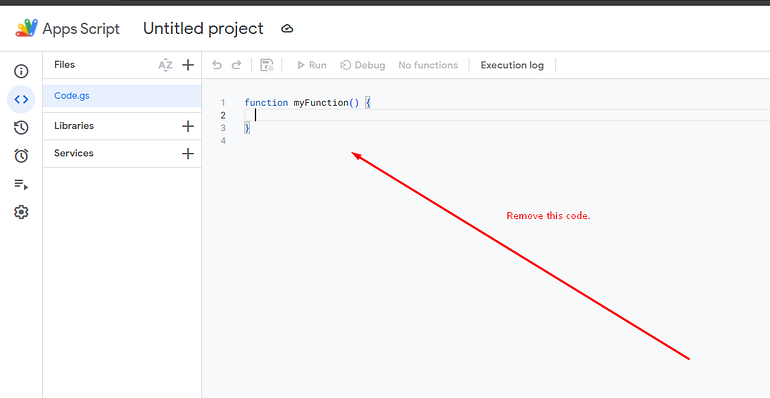This screenshot has height=398, width=770.
Task: Click the Apps Script logo
Action: [x=27, y=28]
